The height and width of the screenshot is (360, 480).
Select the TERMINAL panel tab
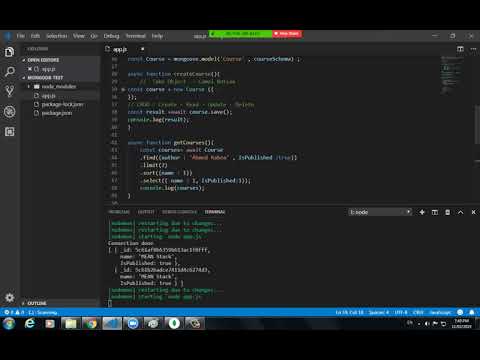215,212
